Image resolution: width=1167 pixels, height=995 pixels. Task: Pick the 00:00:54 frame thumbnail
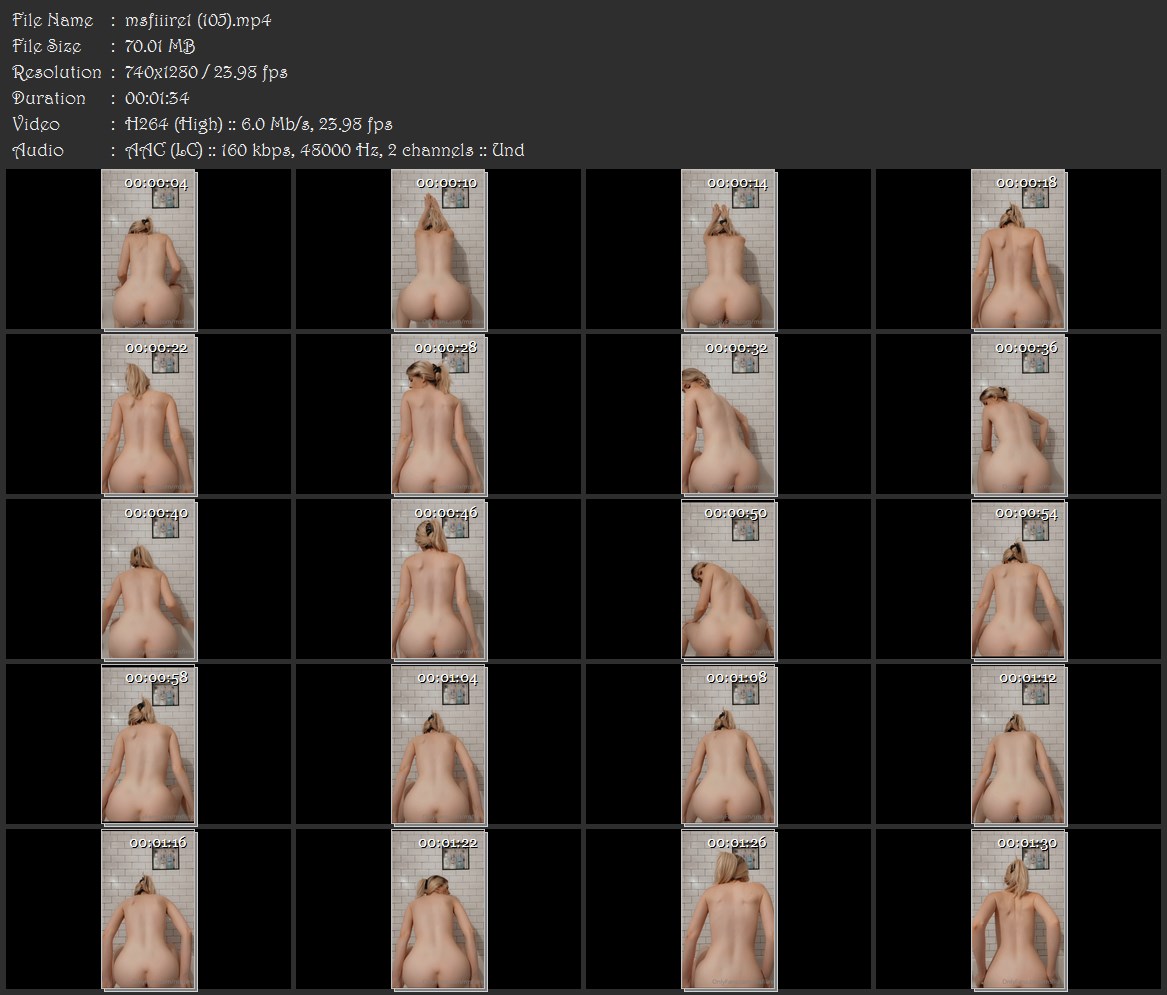[1019, 579]
